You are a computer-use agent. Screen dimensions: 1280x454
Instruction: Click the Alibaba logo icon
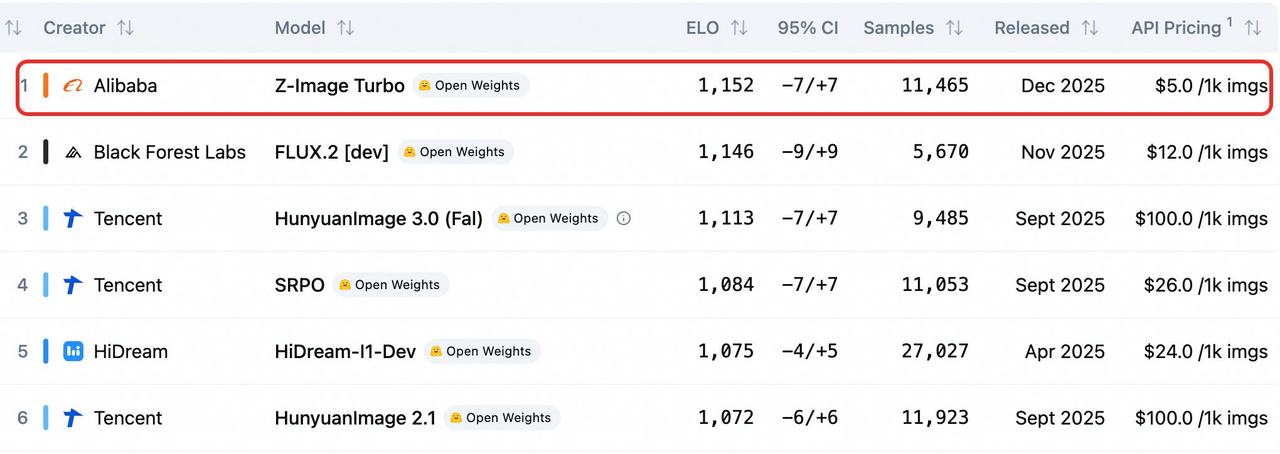coord(73,86)
